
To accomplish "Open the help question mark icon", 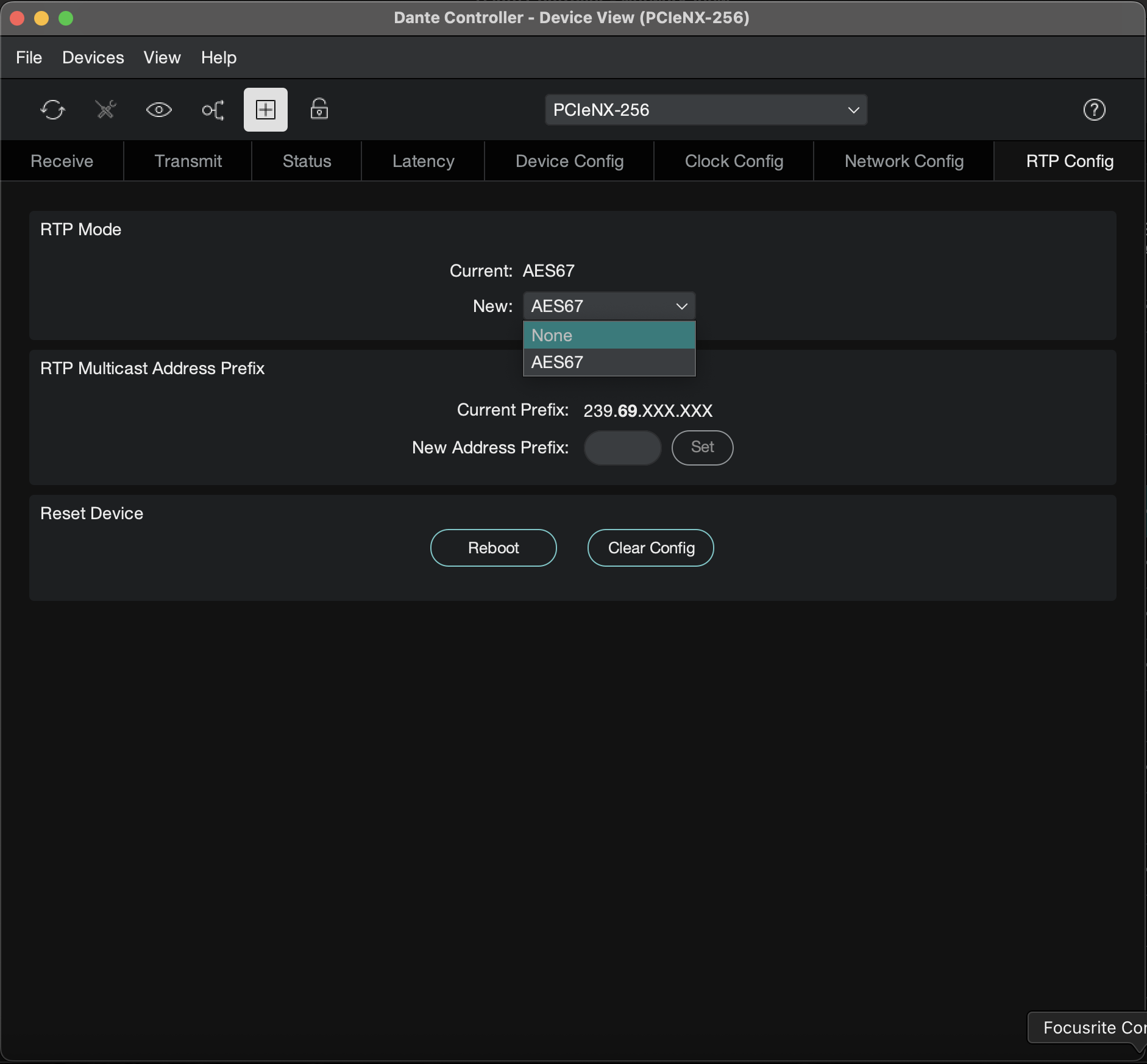I will pyautogui.click(x=1094, y=110).
